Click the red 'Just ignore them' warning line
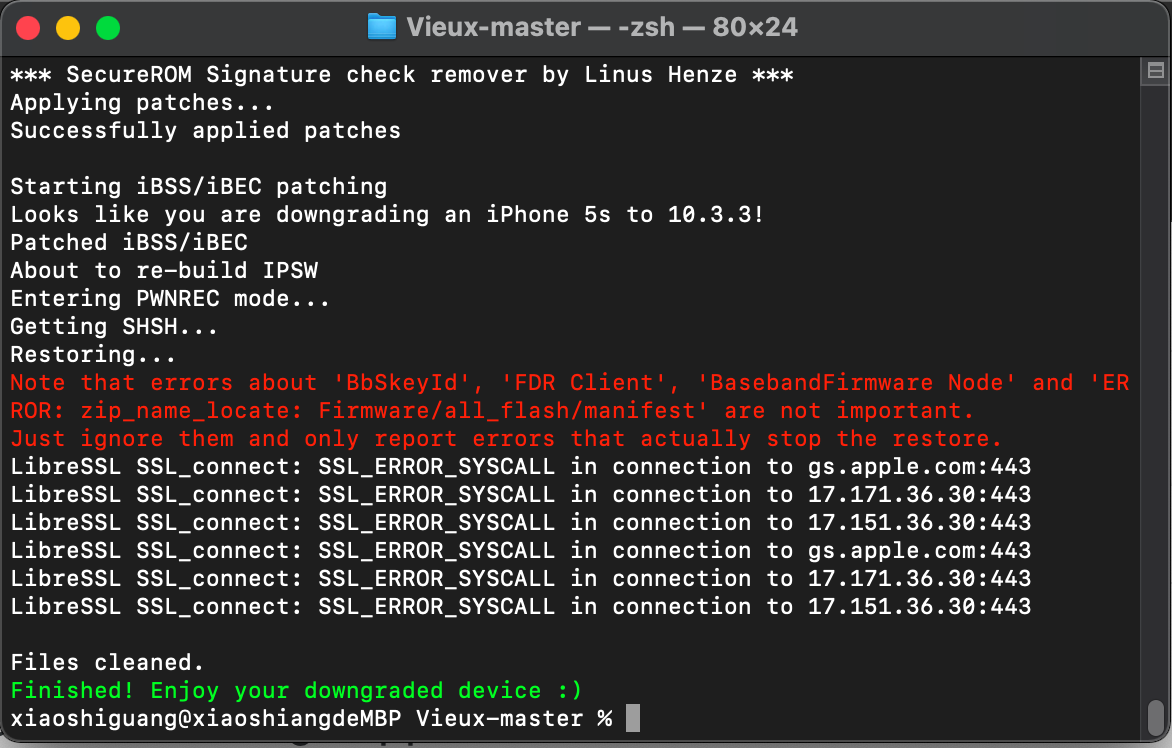 (506, 438)
